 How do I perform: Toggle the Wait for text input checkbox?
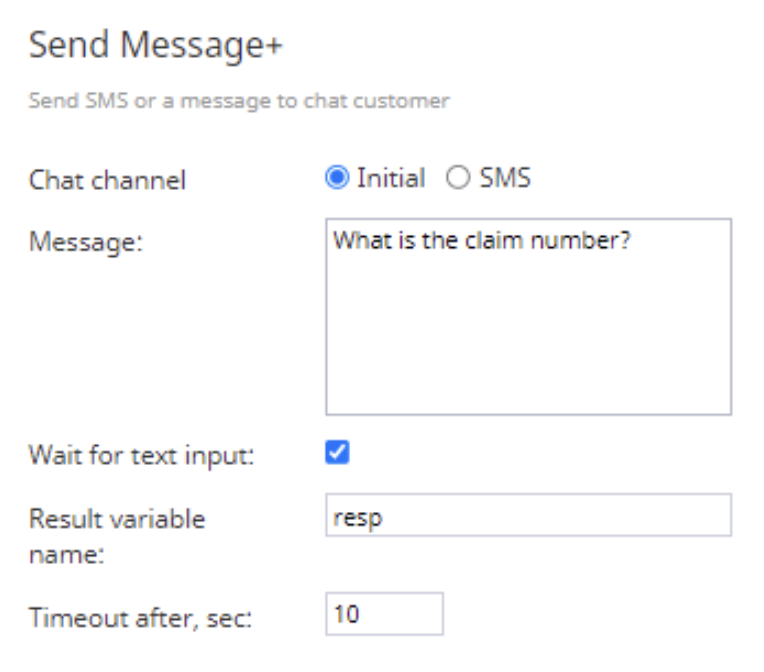click(x=337, y=452)
